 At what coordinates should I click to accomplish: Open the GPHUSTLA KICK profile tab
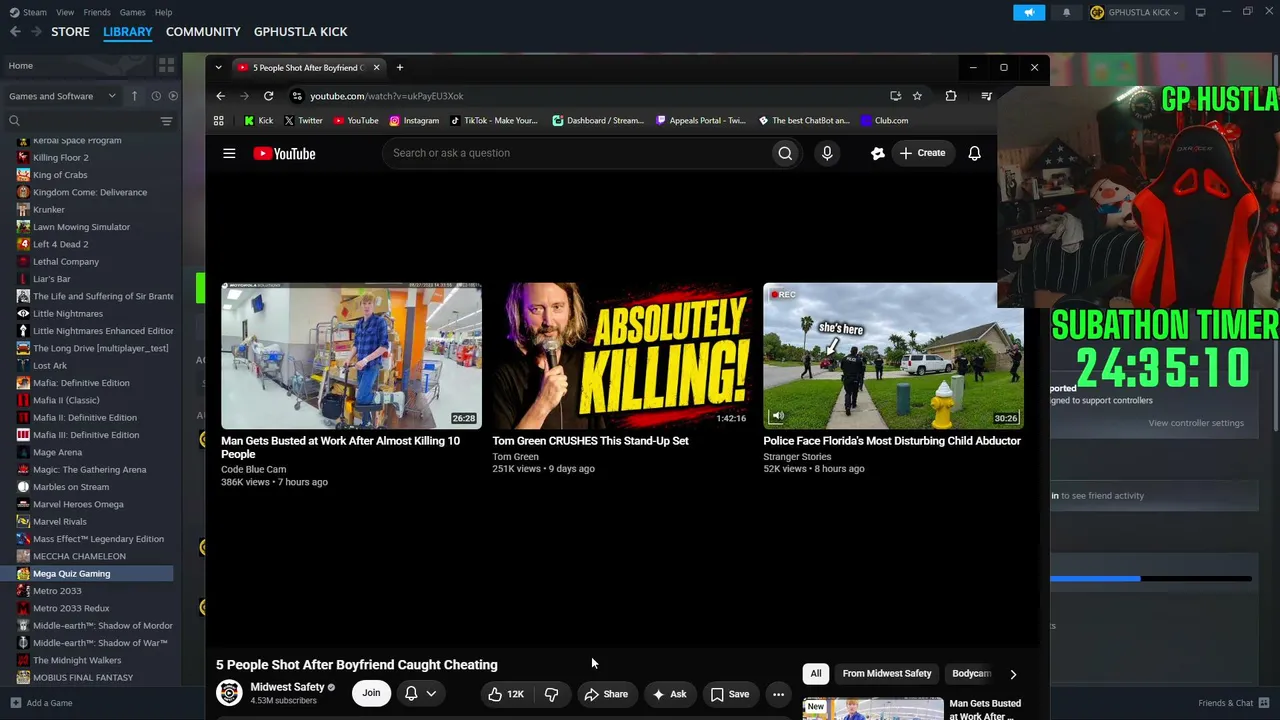pyautogui.click(x=301, y=32)
